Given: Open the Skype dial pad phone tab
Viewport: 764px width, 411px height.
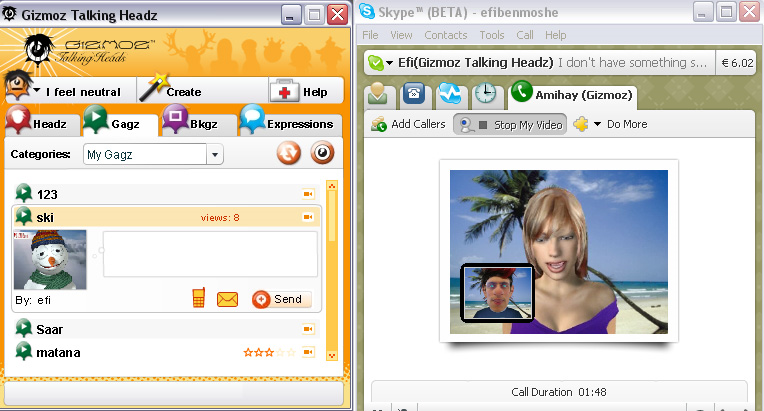Looking at the screenshot, I should click(414, 93).
